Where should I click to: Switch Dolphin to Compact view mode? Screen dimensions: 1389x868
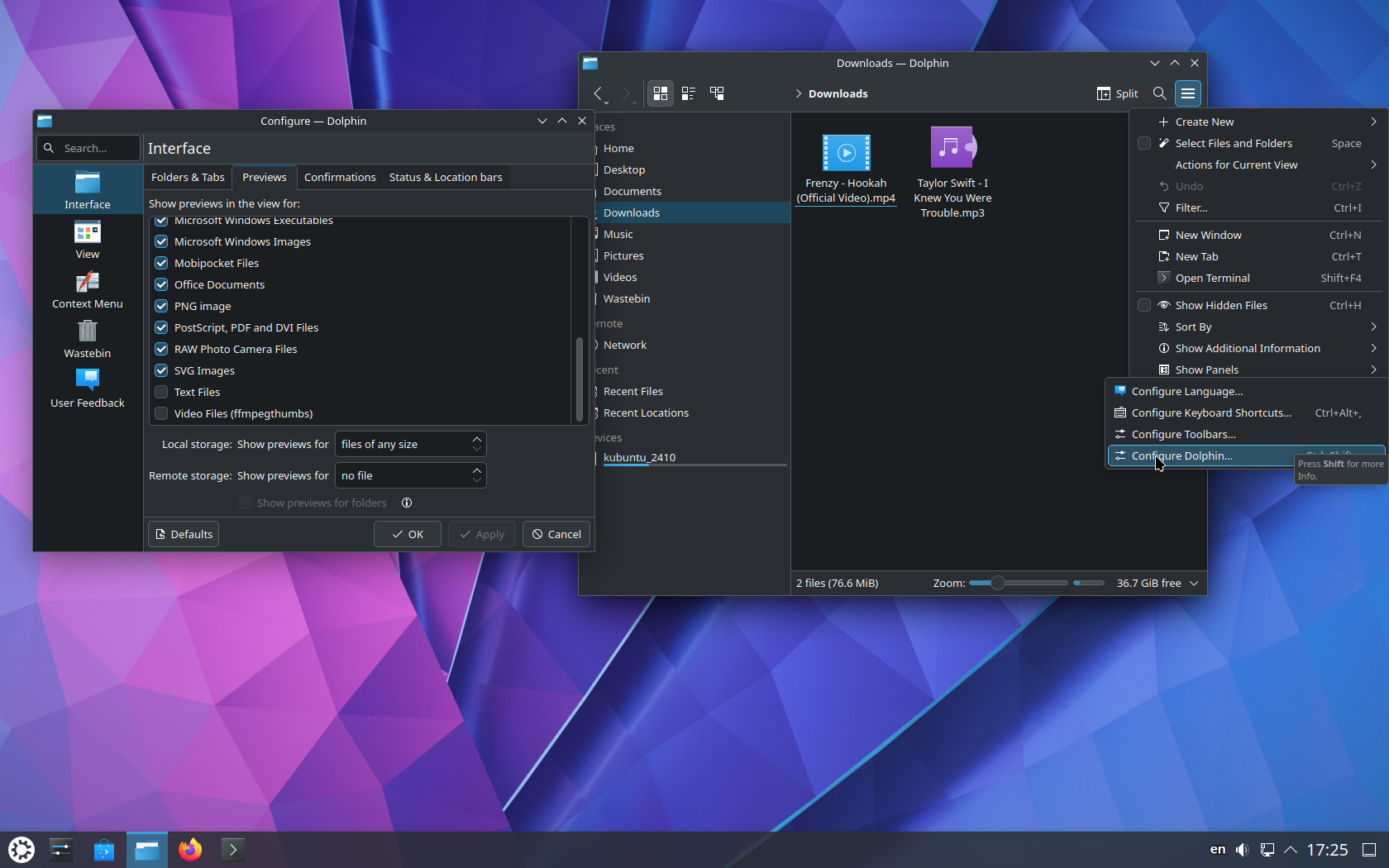point(688,93)
